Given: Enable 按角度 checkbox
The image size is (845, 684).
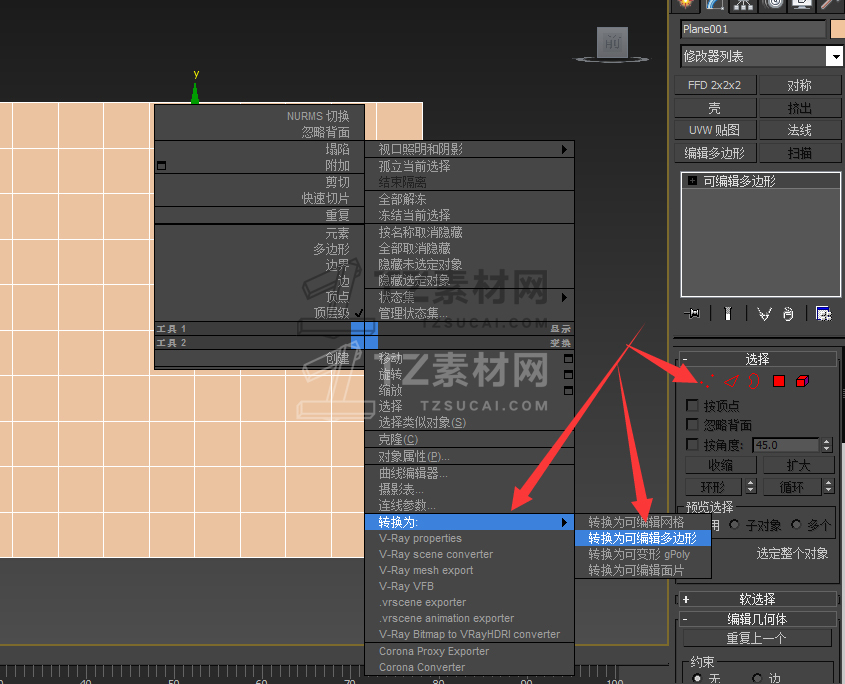Looking at the screenshot, I should click(x=692, y=444).
